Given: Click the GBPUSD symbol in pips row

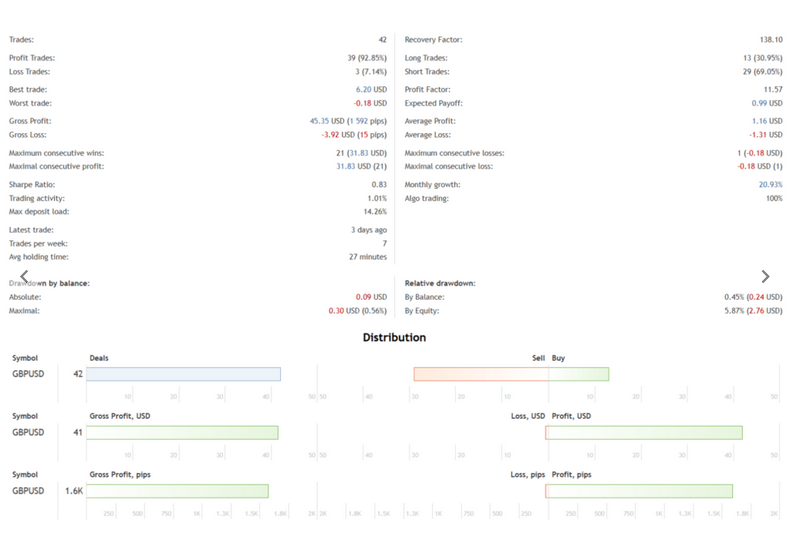Looking at the screenshot, I should point(28,491).
